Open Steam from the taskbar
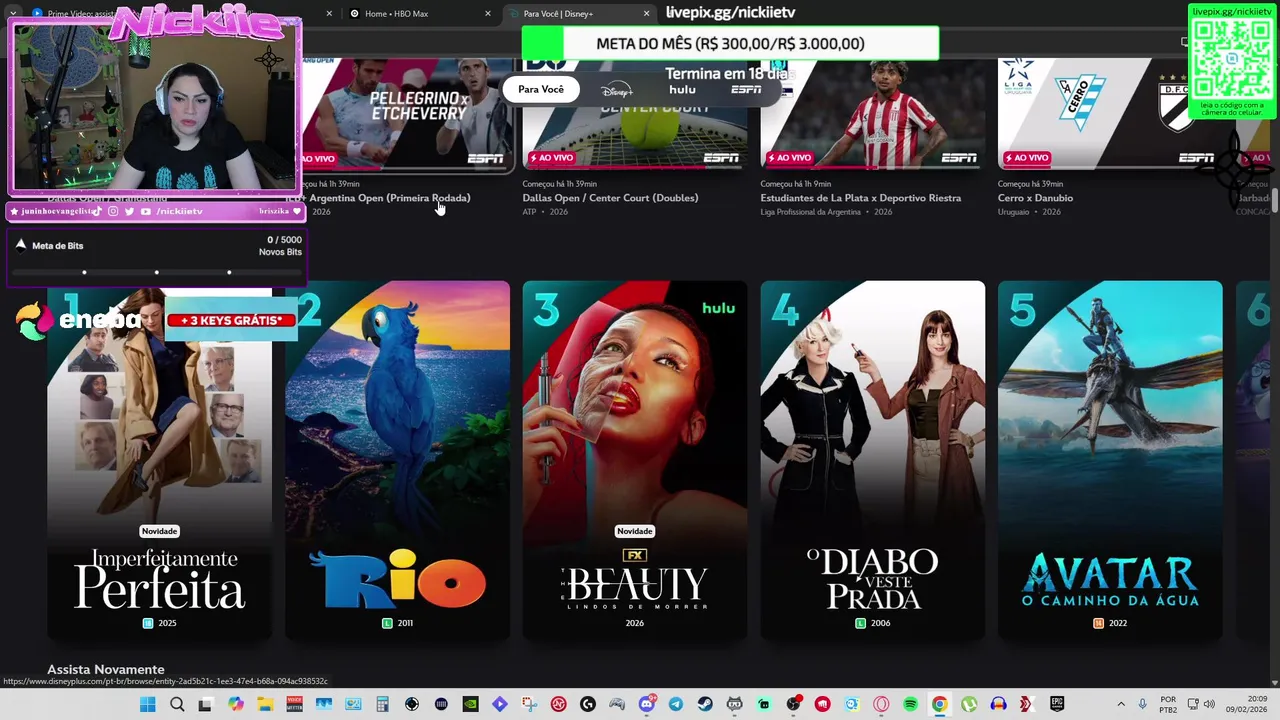Image resolution: width=1280 pixels, height=720 pixels. coord(705,704)
